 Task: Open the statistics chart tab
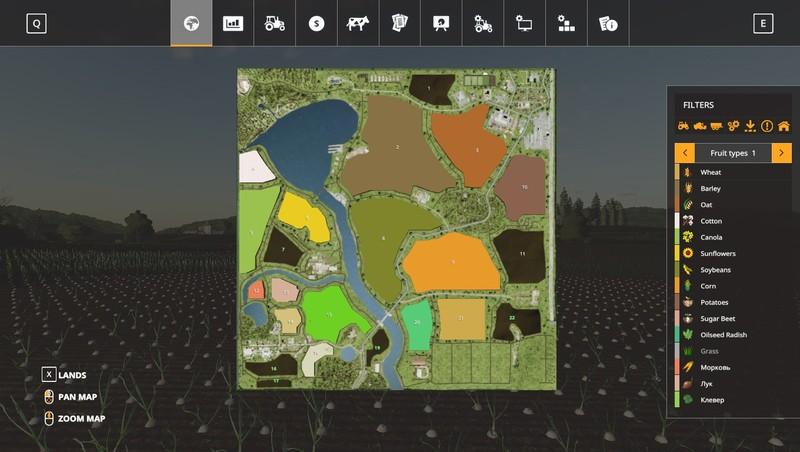[x=233, y=23]
